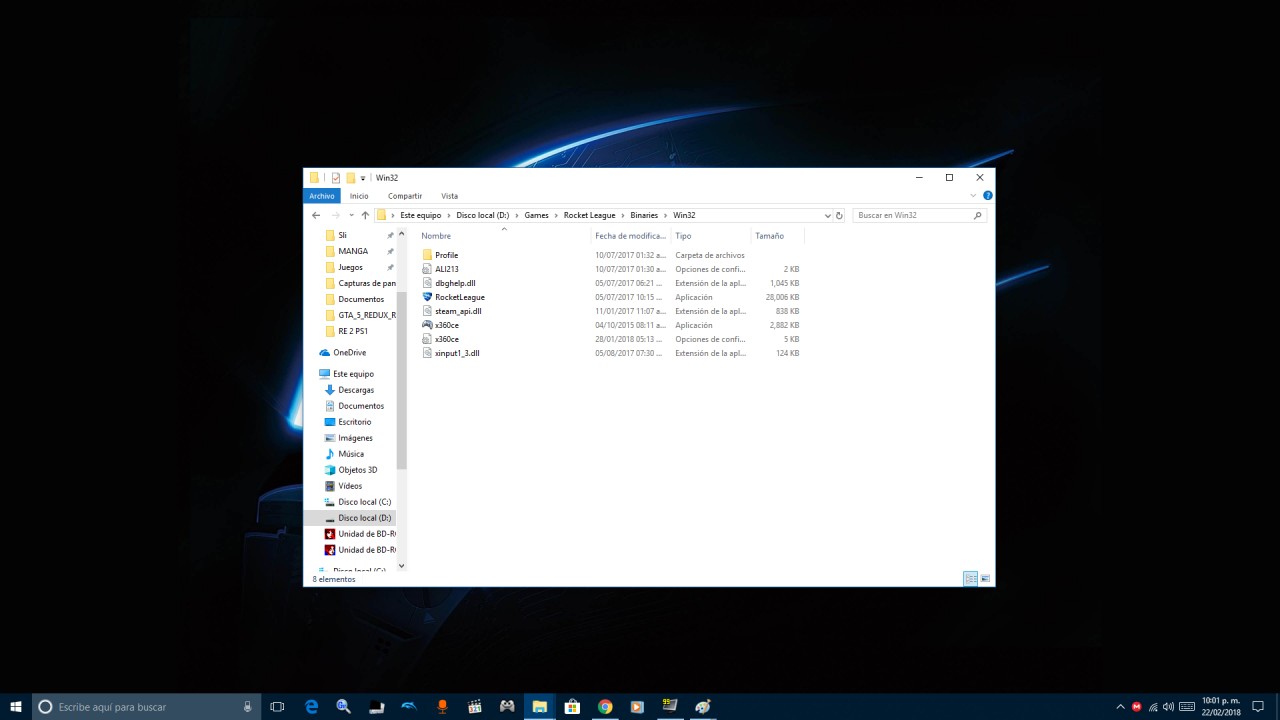Launch Microsoft Edge from taskbar
This screenshot has height=720, width=1280.
coord(311,707)
